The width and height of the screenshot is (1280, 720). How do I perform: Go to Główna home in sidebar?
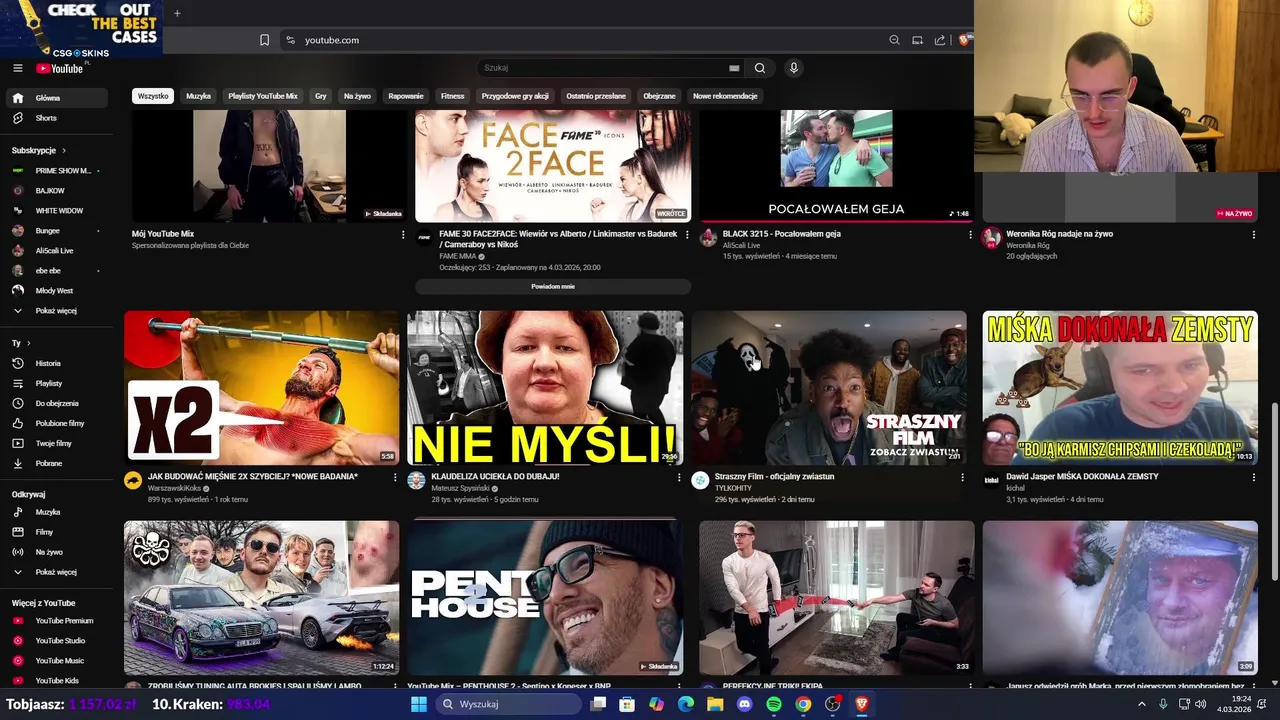pyautogui.click(x=56, y=98)
